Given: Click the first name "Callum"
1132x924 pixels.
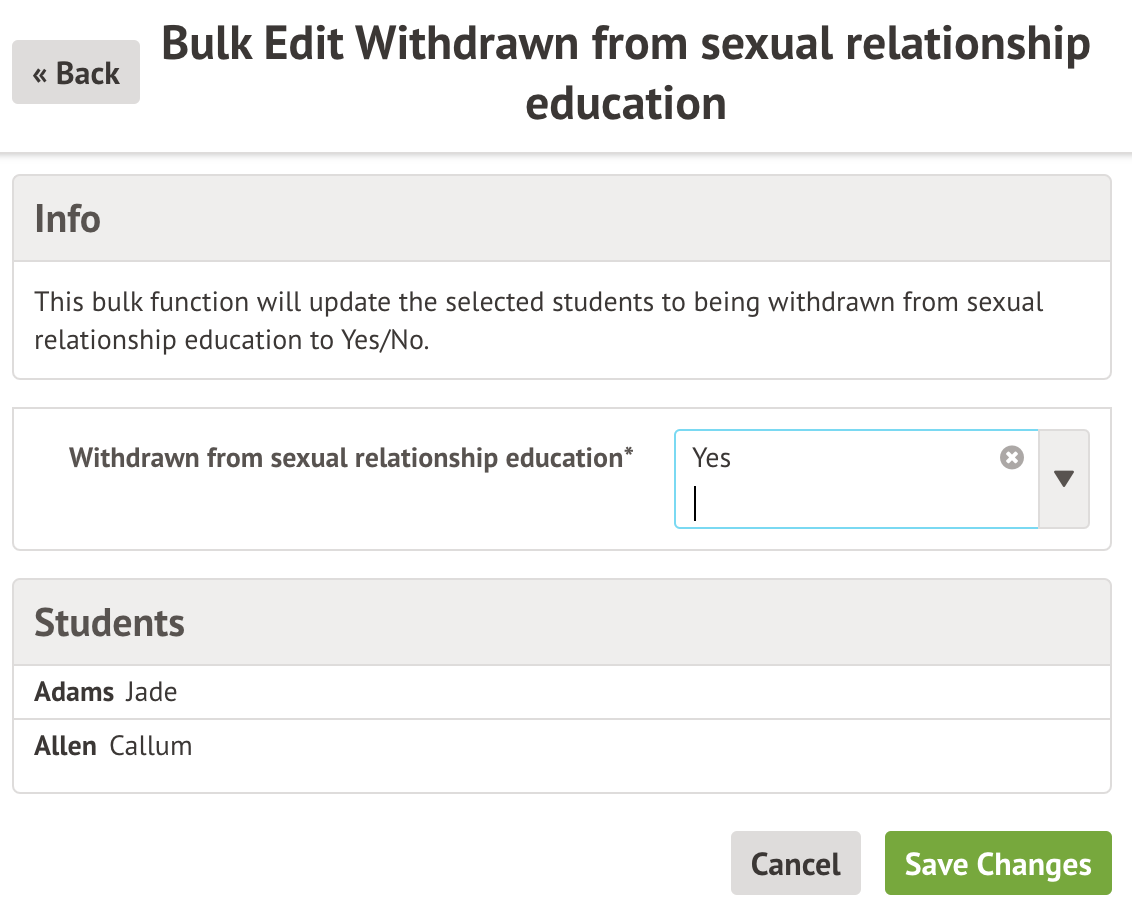Looking at the screenshot, I should (151, 746).
